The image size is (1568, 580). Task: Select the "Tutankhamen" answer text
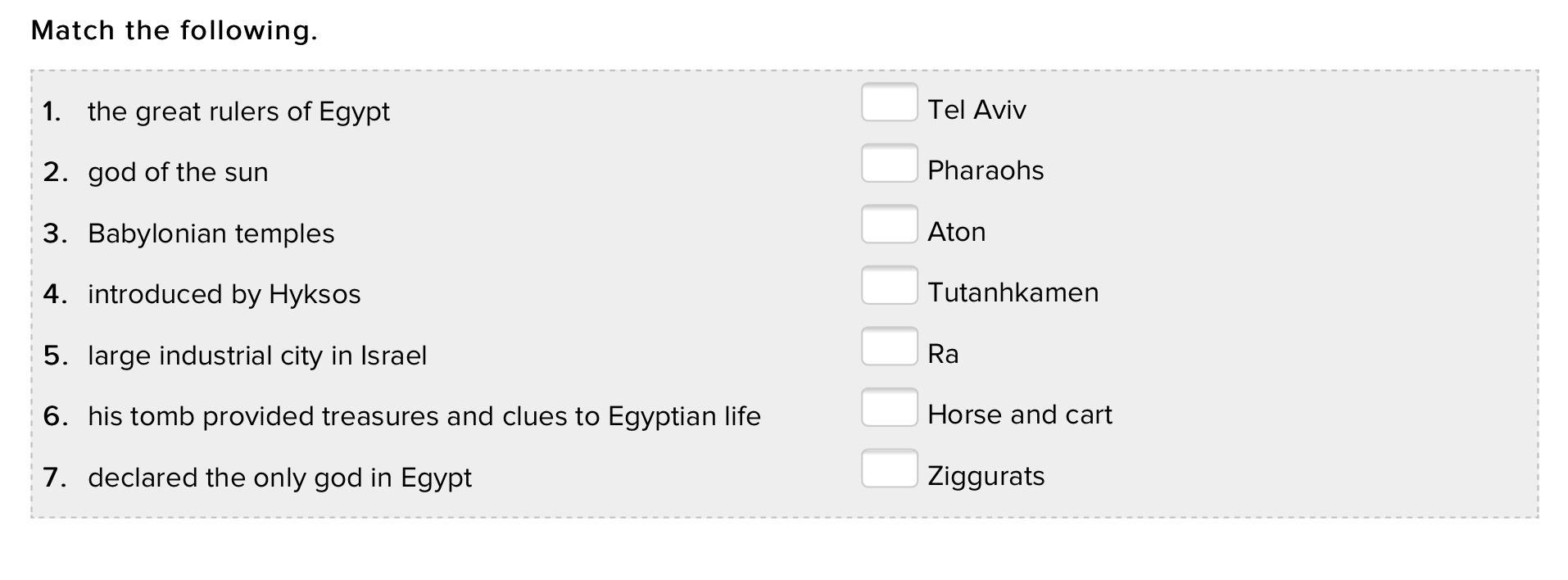click(x=1013, y=292)
